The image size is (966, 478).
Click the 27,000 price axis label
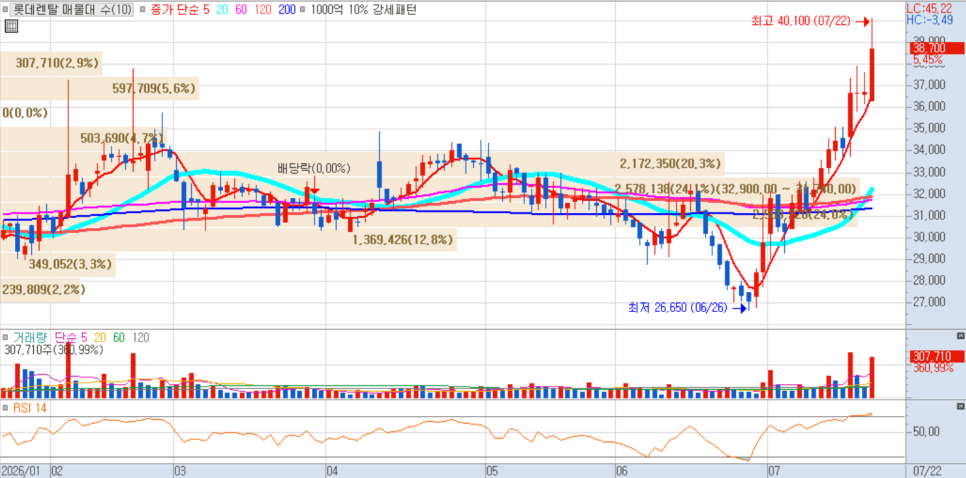point(929,302)
